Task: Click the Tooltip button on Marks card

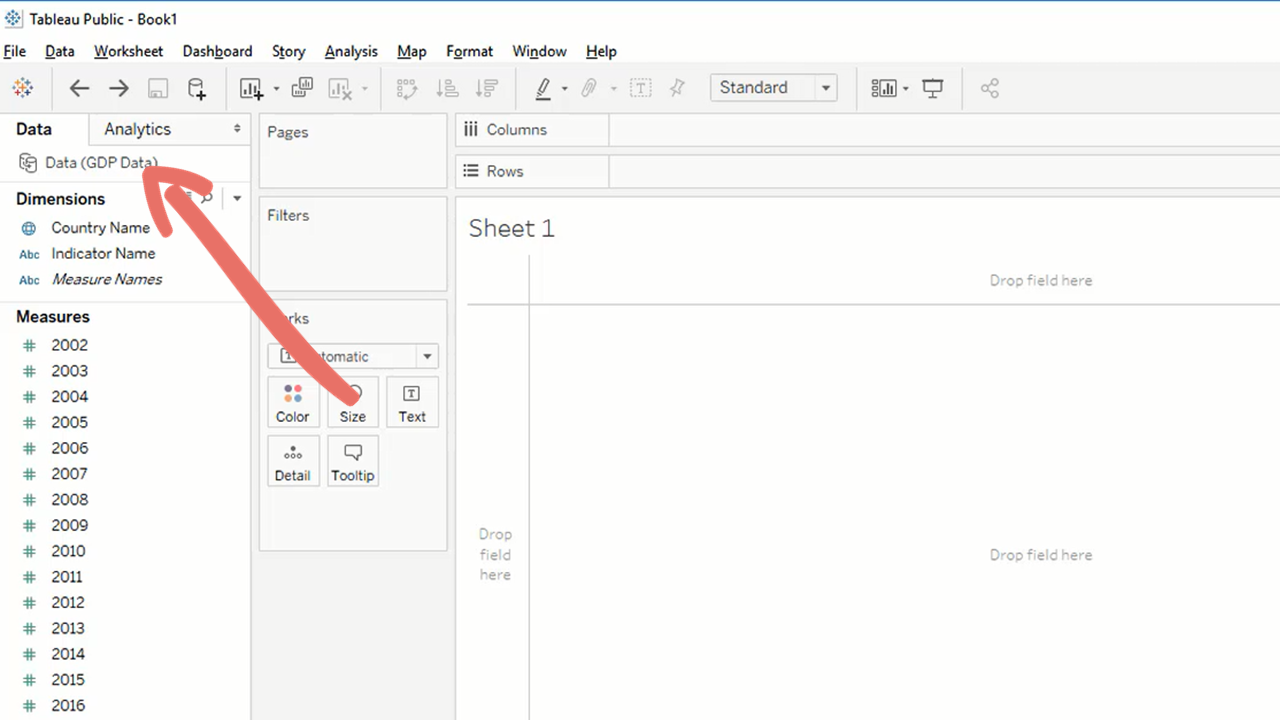Action: [x=352, y=462]
